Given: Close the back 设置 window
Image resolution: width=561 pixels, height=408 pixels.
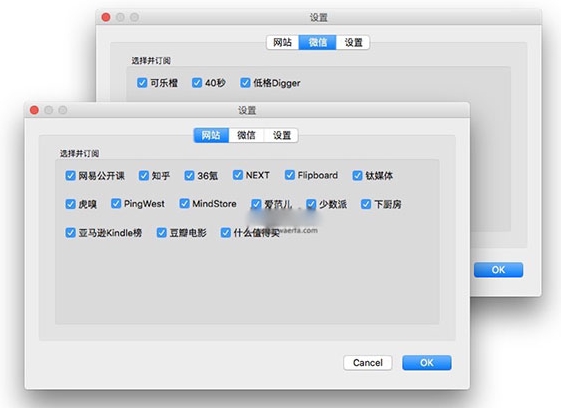Looking at the screenshot, I should (106, 17).
